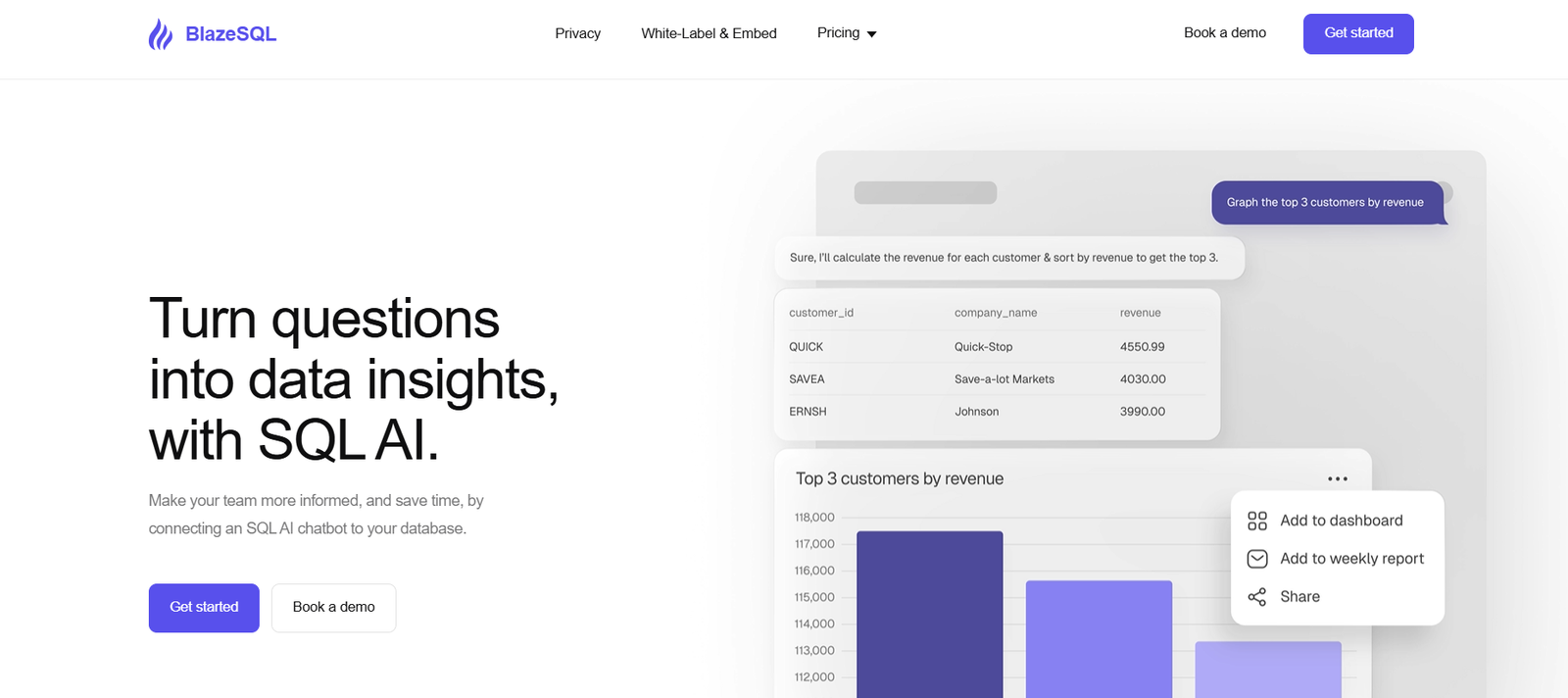Click the header Get started button
The height and width of the screenshot is (698, 1568).
coord(1358,33)
